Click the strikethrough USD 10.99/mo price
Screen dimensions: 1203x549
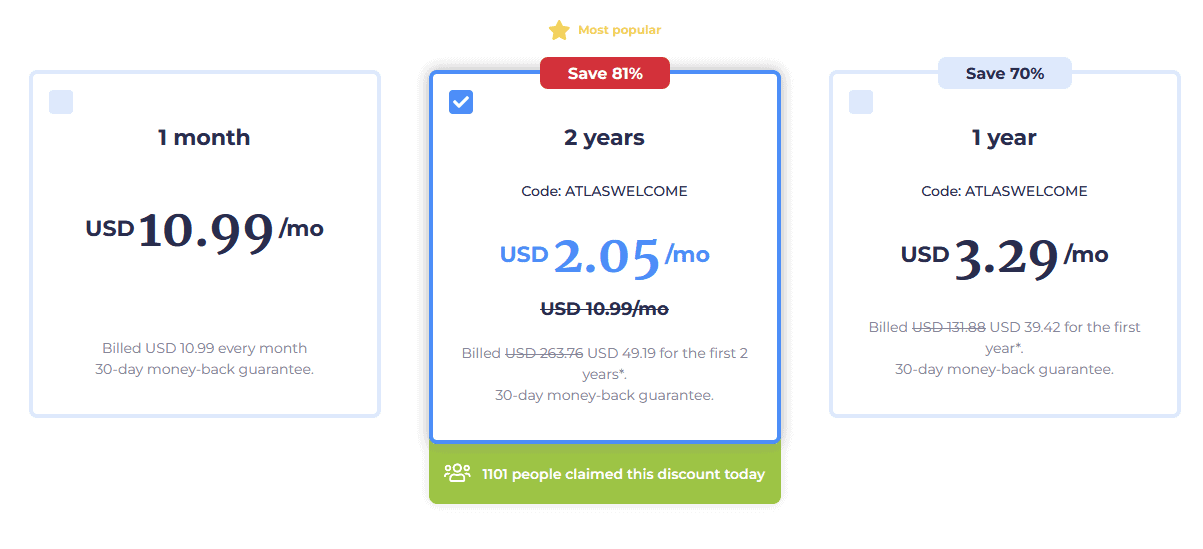(605, 309)
